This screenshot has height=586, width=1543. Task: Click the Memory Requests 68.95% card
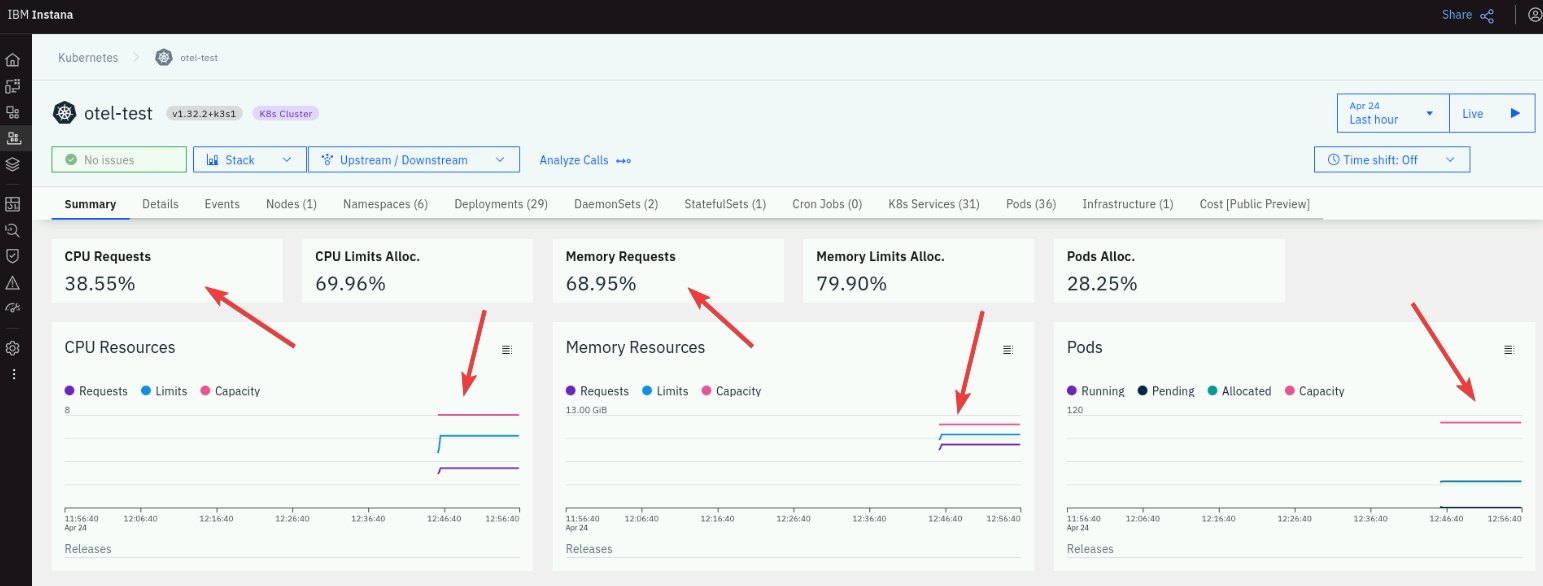coord(668,270)
